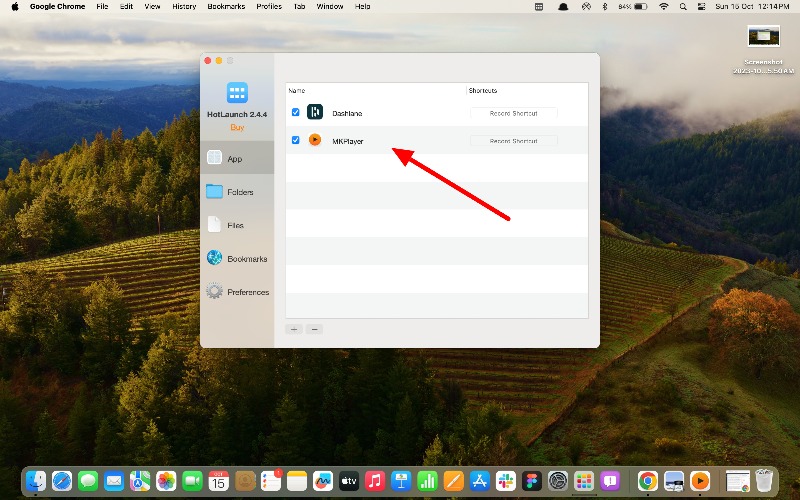The width and height of the screenshot is (800, 500).
Task: Uncheck the MKPlayer checkbox
Action: tap(295, 140)
